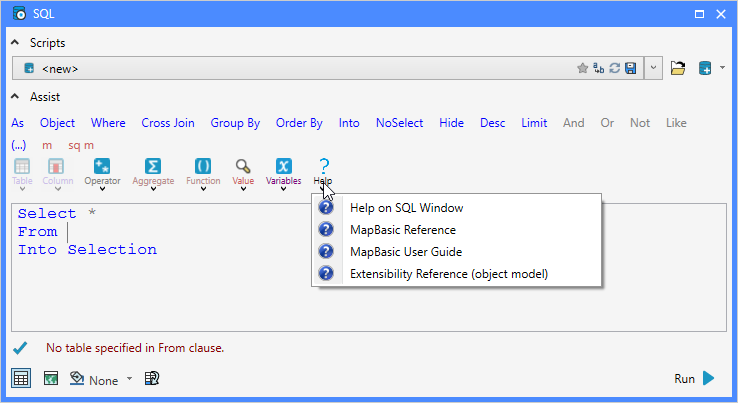Click the SQL window title icon
This screenshot has width=738, height=403.
pos(19,14)
